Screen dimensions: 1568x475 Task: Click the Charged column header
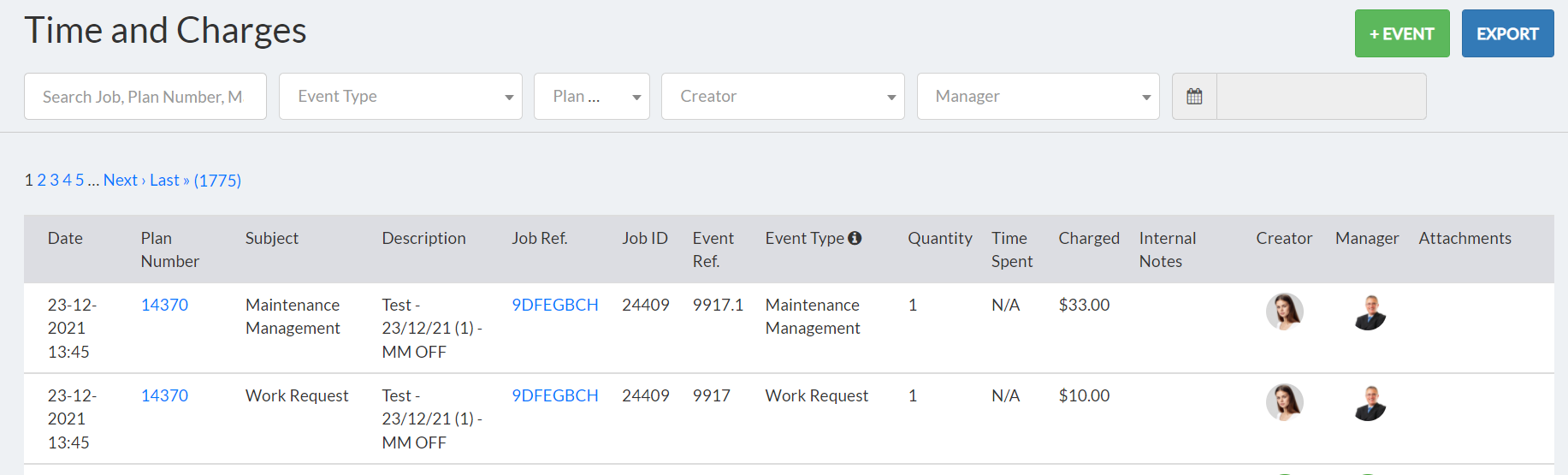[x=1089, y=238]
